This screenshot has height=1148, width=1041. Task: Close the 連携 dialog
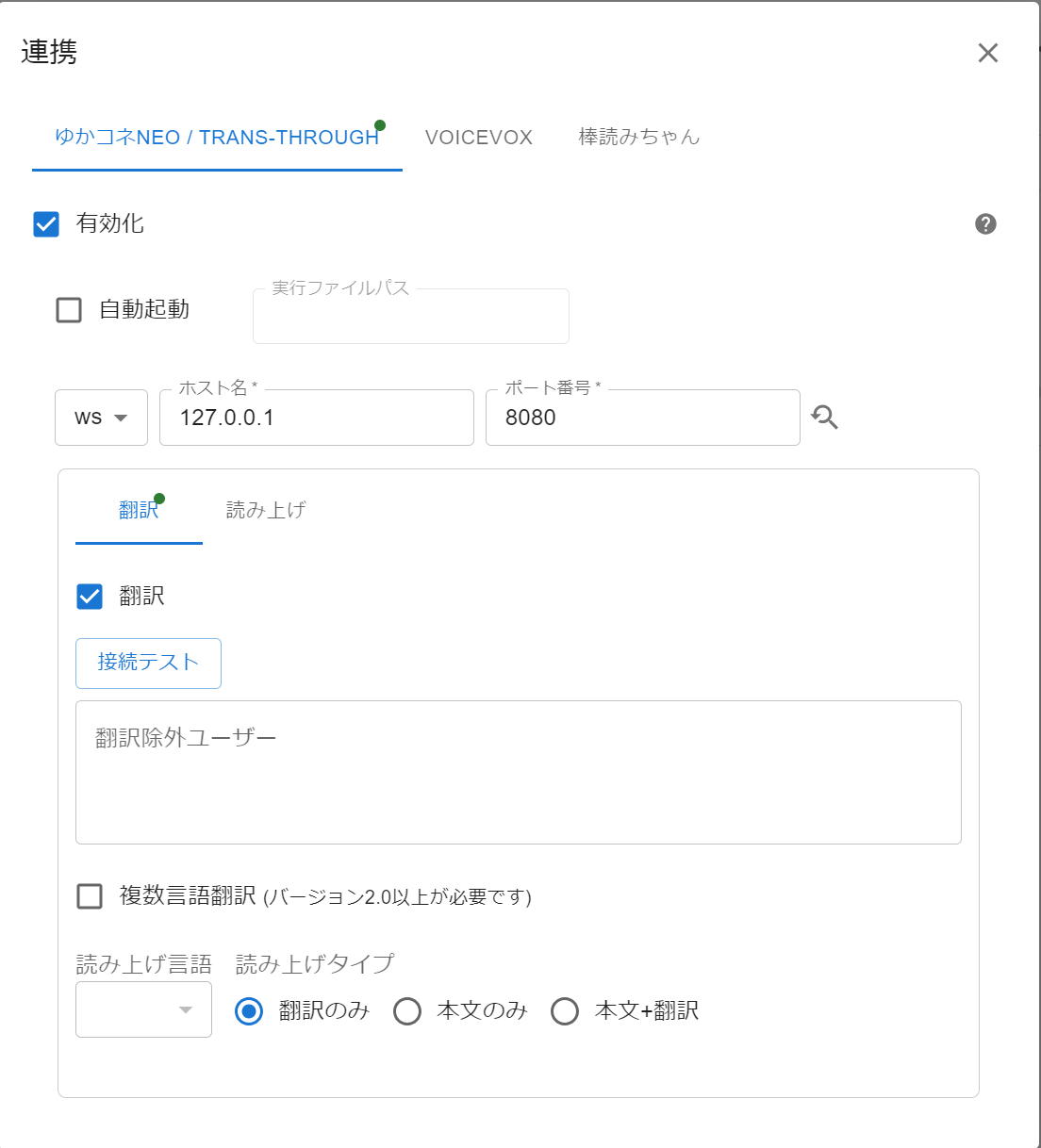[x=987, y=53]
